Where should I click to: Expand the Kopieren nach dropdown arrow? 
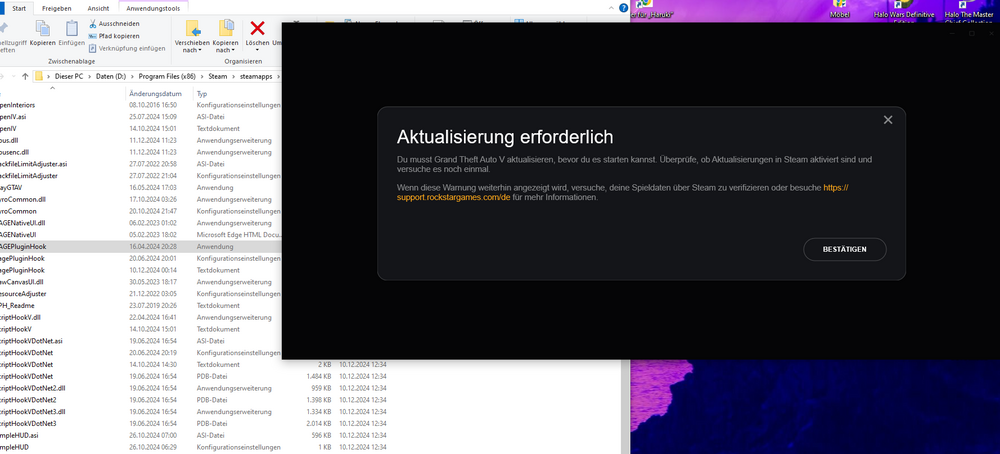click(x=233, y=50)
